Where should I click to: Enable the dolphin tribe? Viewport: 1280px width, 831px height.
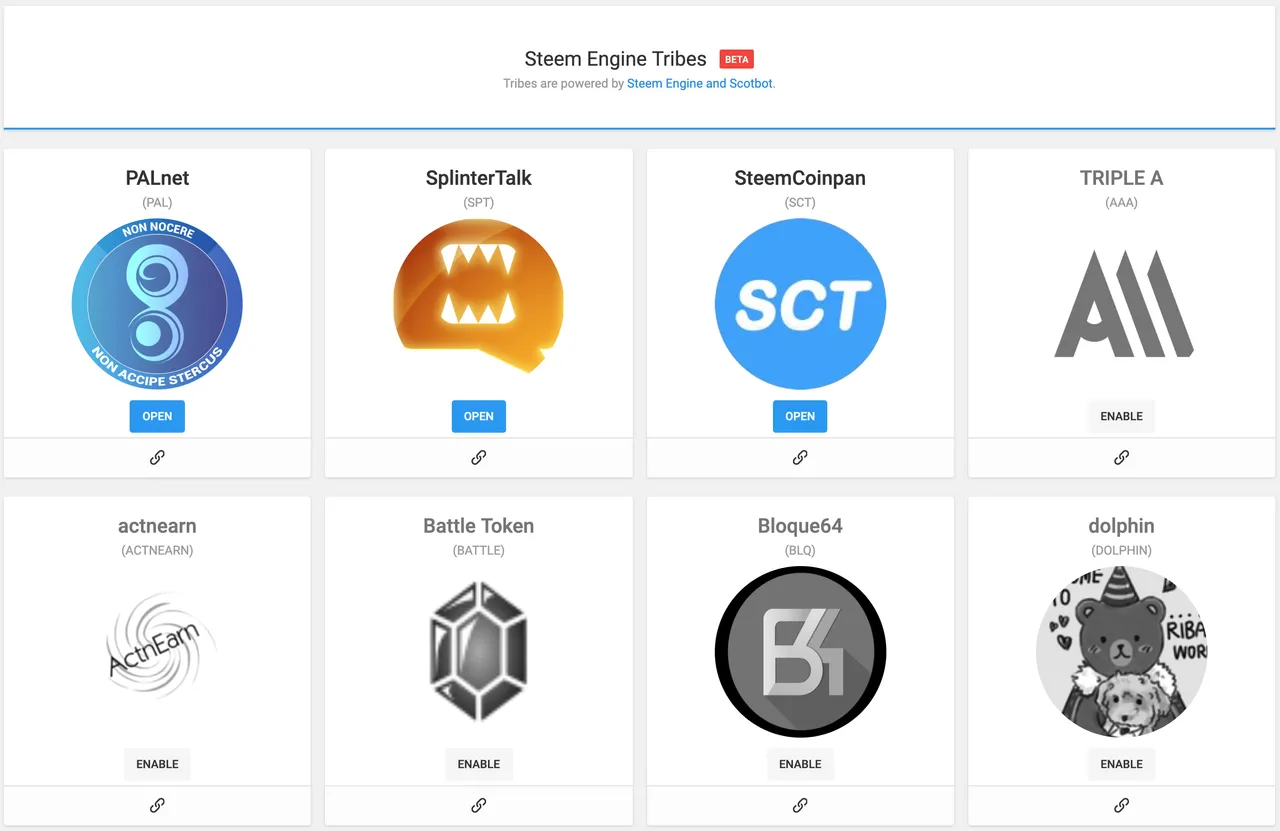coord(1121,764)
